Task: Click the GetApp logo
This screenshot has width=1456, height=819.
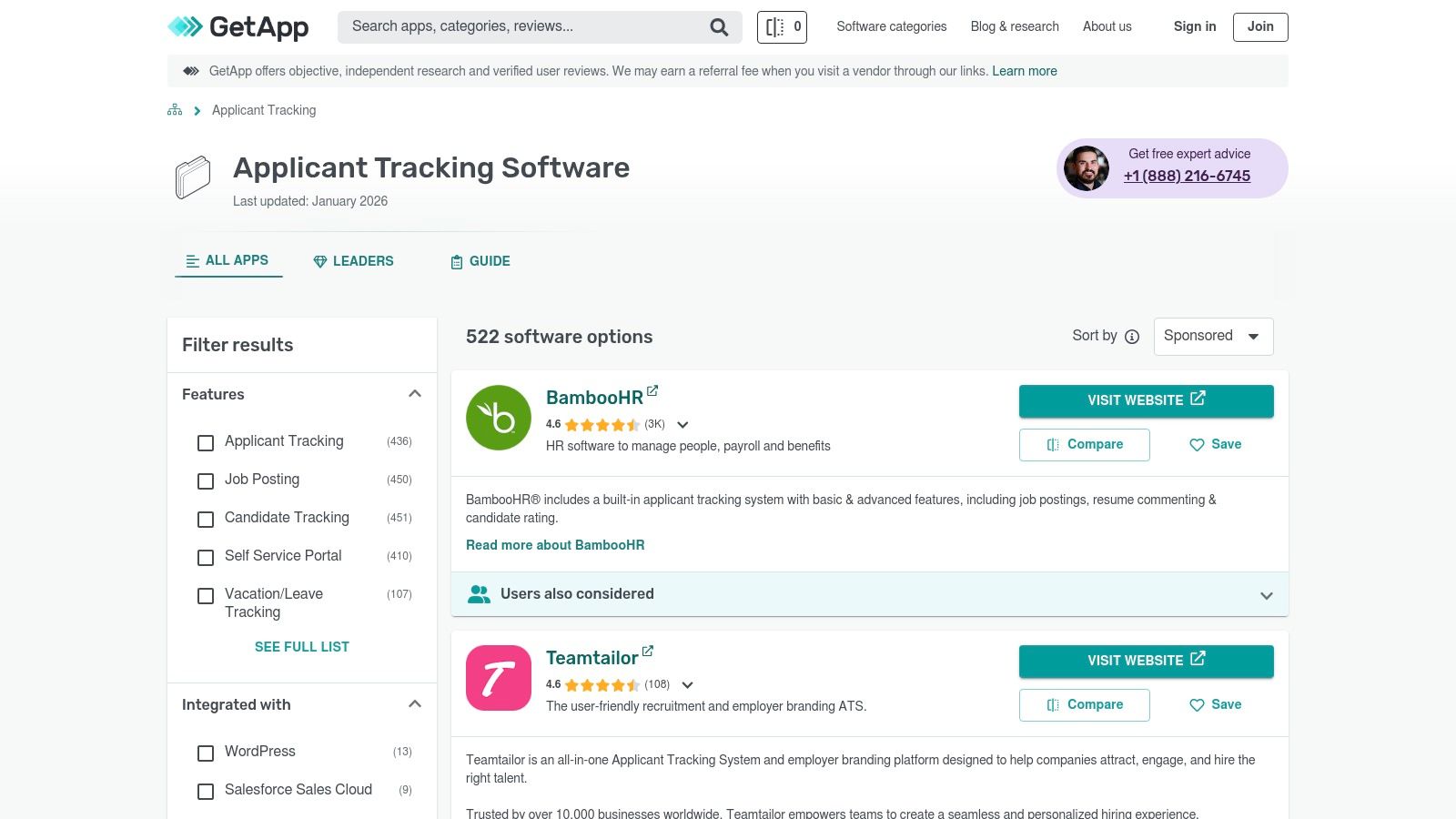Action: (237, 27)
